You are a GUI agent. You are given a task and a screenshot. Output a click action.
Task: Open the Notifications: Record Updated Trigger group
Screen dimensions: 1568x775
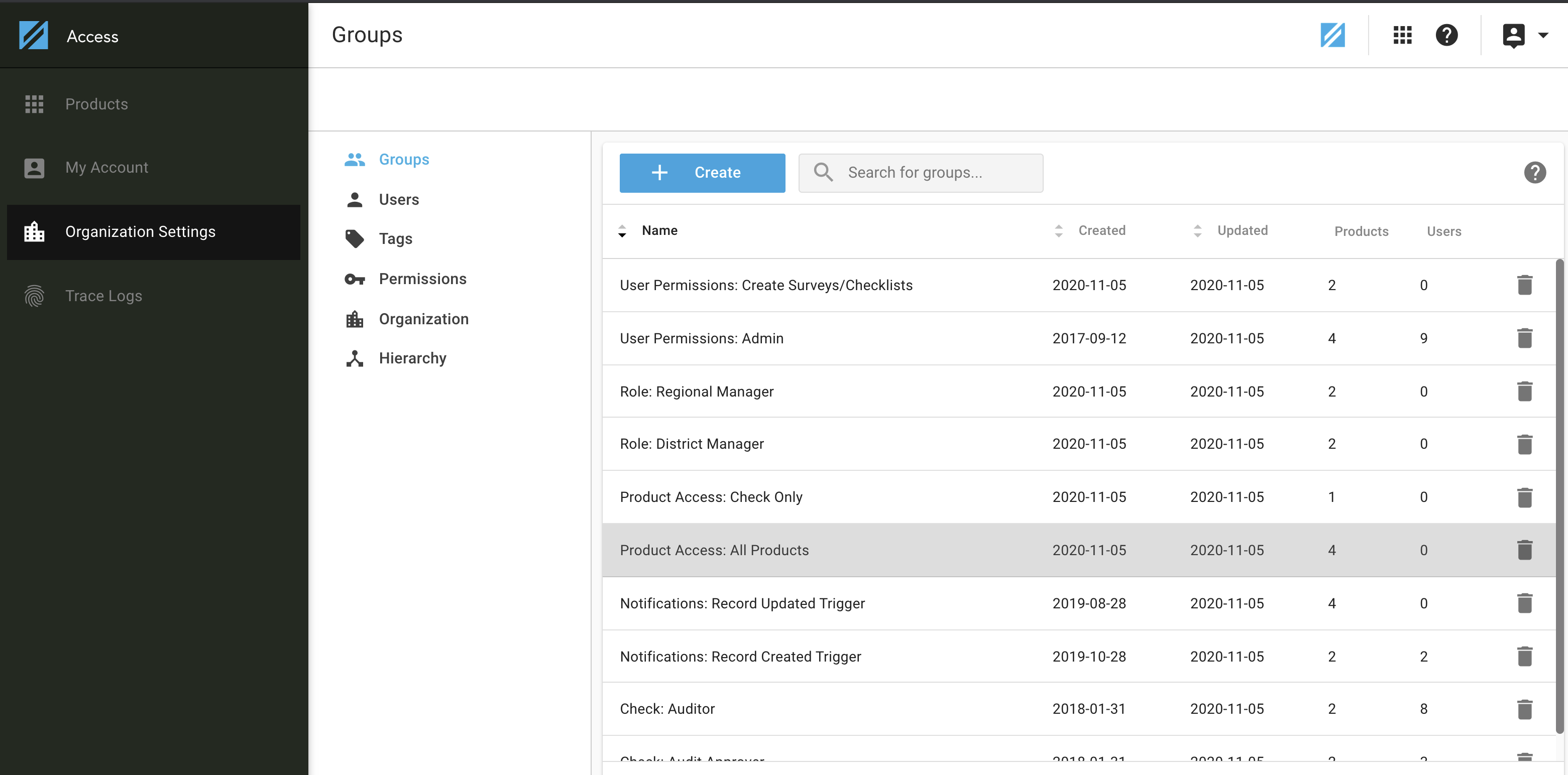pos(1079,603)
